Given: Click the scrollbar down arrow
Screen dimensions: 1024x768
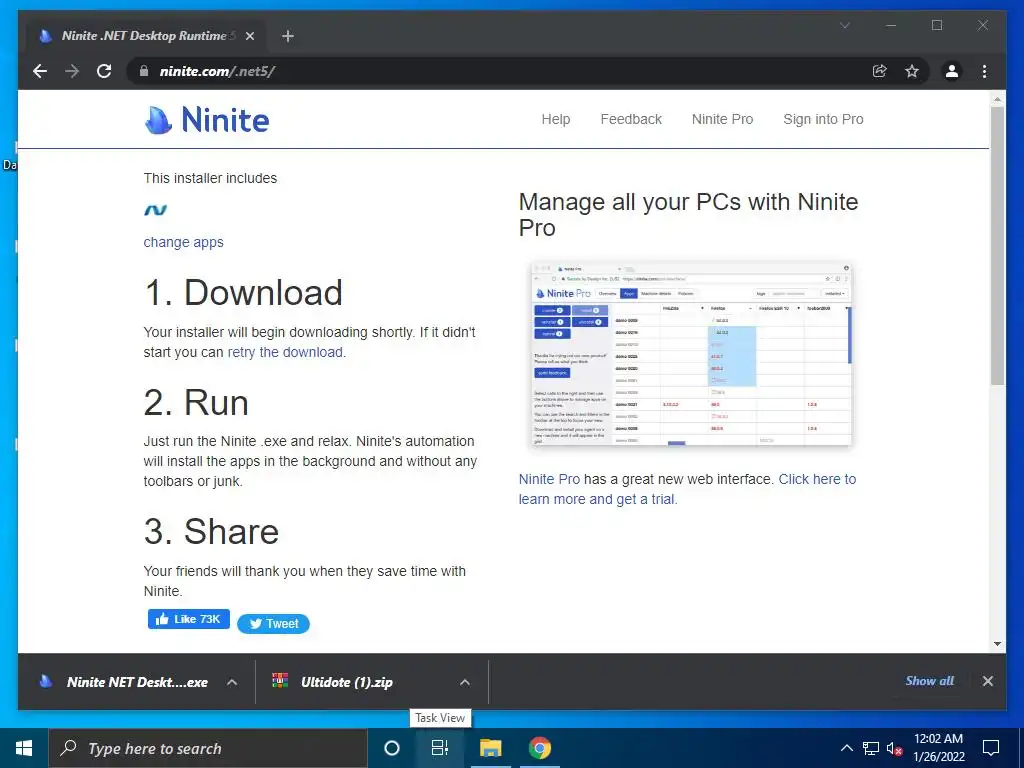Looking at the screenshot, I should pyautogui.click(x=997, y=644).
